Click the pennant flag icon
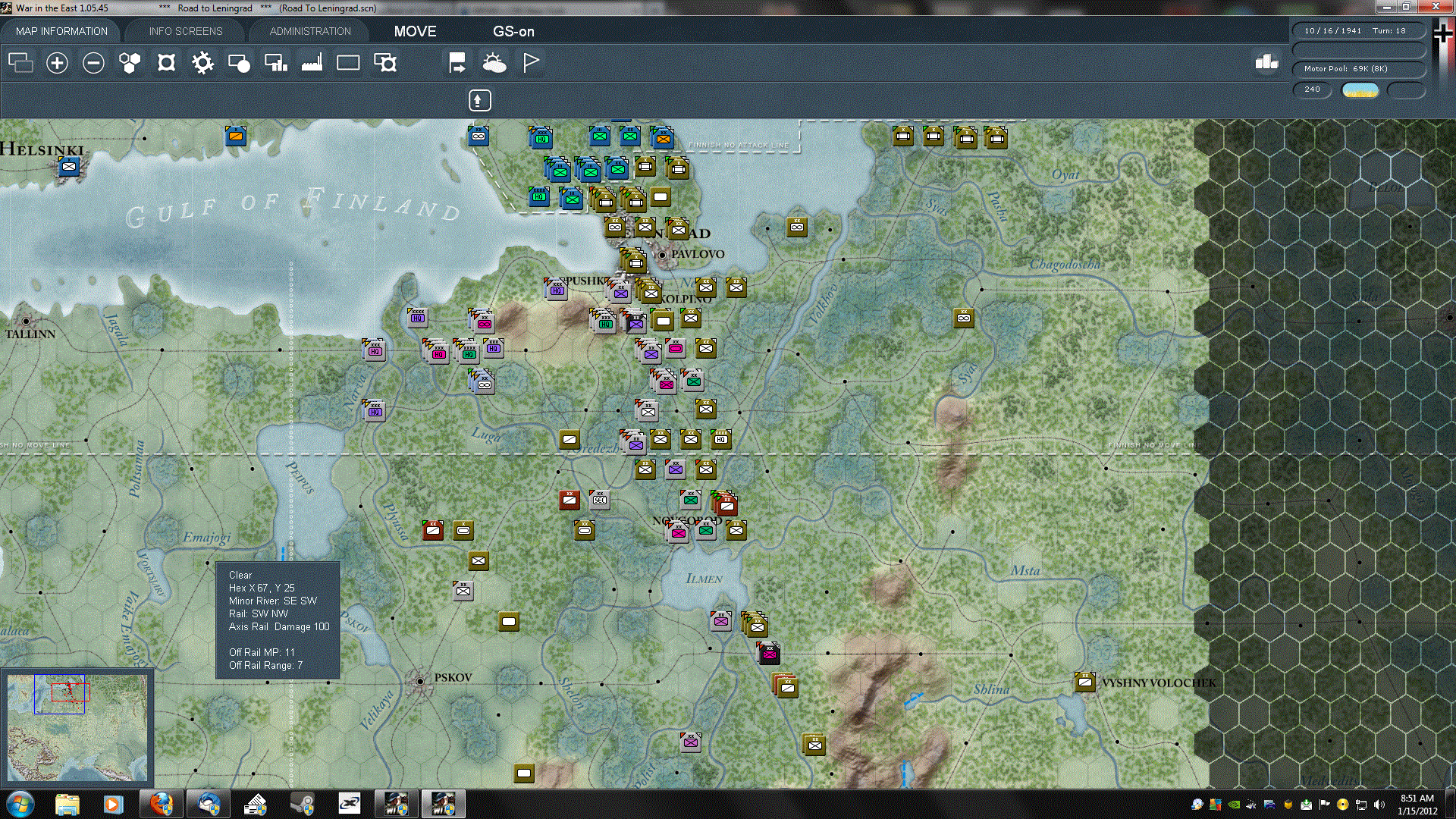This screenshot has height=819, width=1456. pos(531,62)
